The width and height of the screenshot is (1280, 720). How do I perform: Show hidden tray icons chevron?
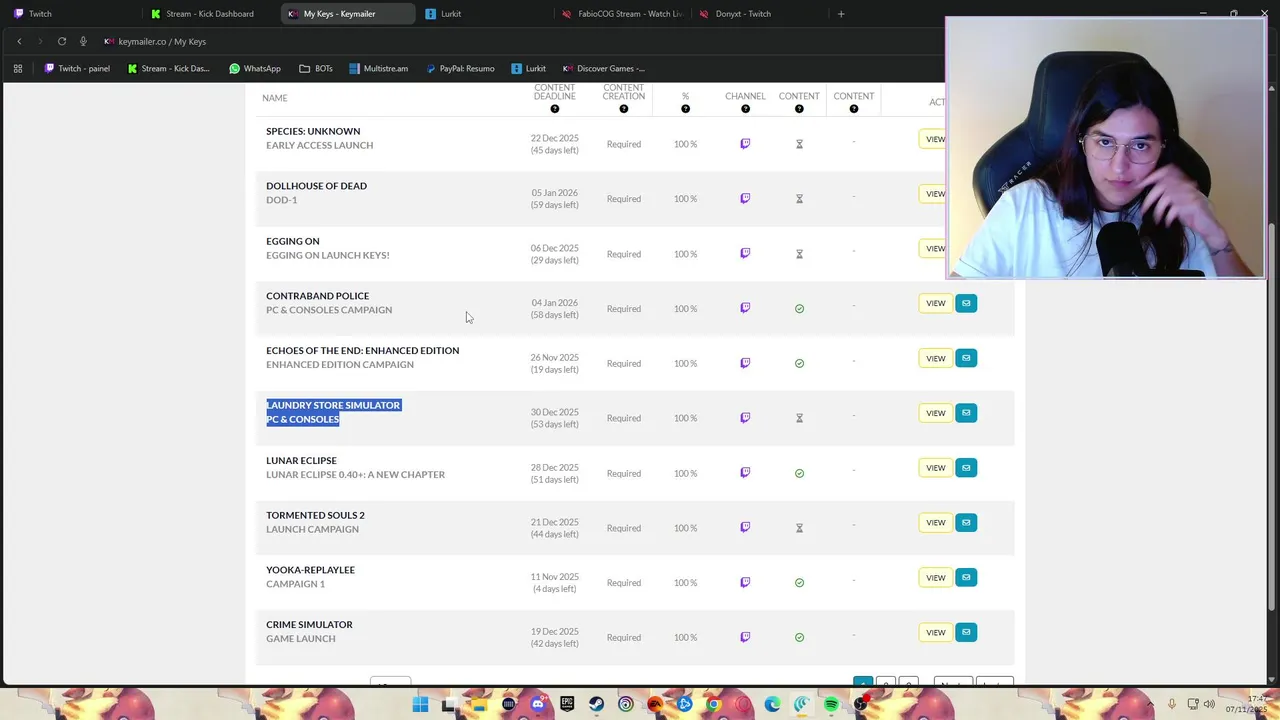[1149, 704]
